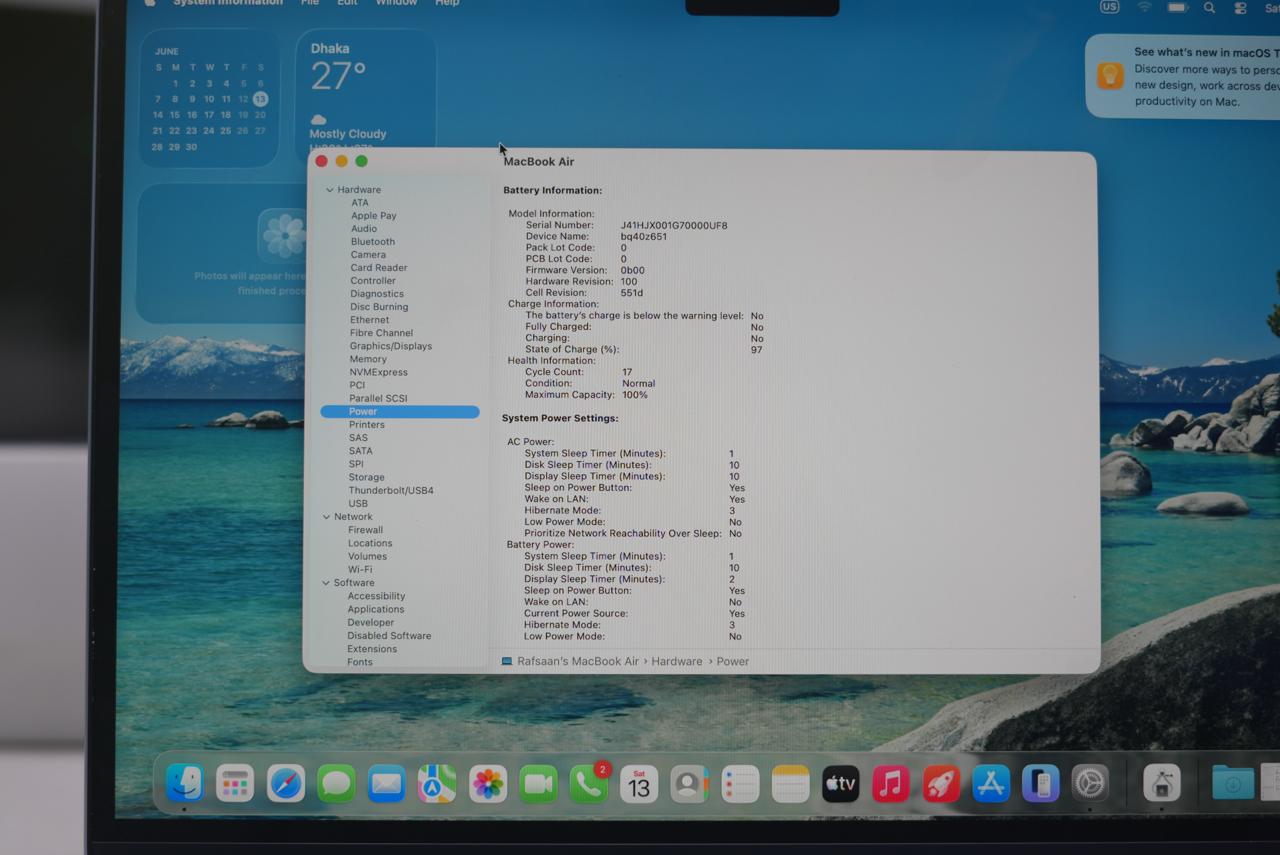Click System Information chip icon in dock
1280x855 pixels.
click(x=1162, y=783)
